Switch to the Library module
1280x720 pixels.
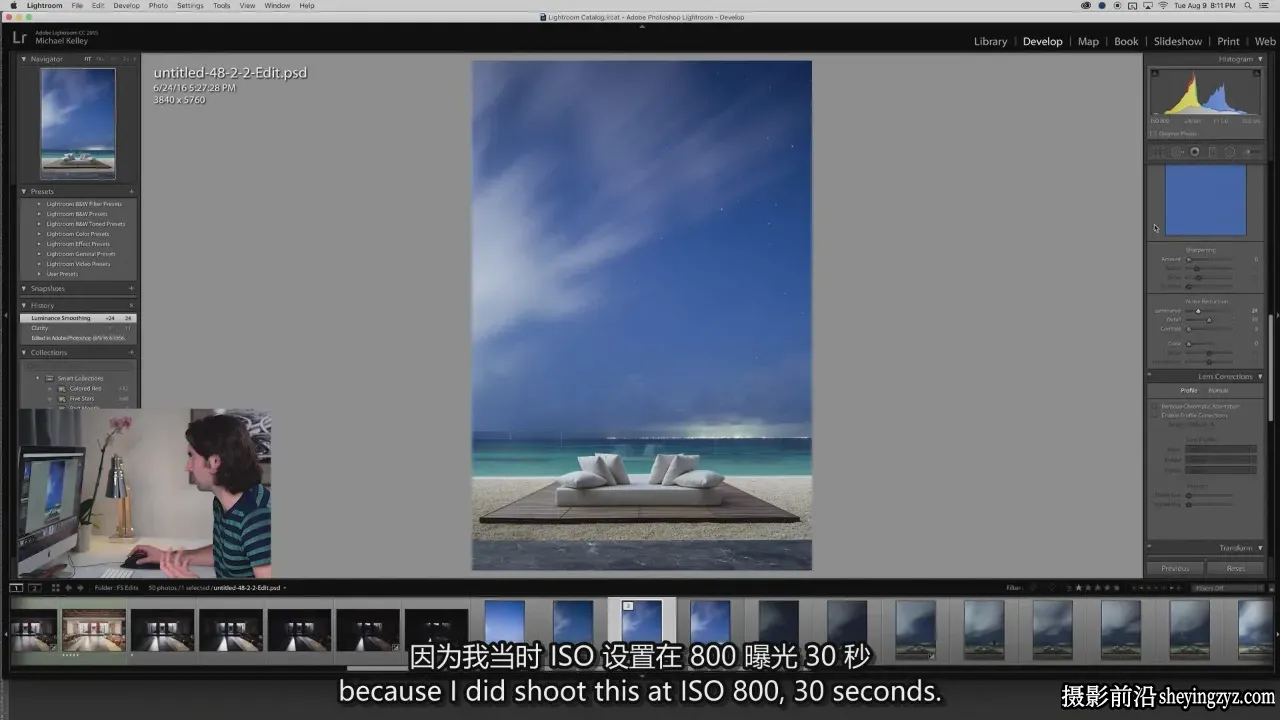click(990, 42)
